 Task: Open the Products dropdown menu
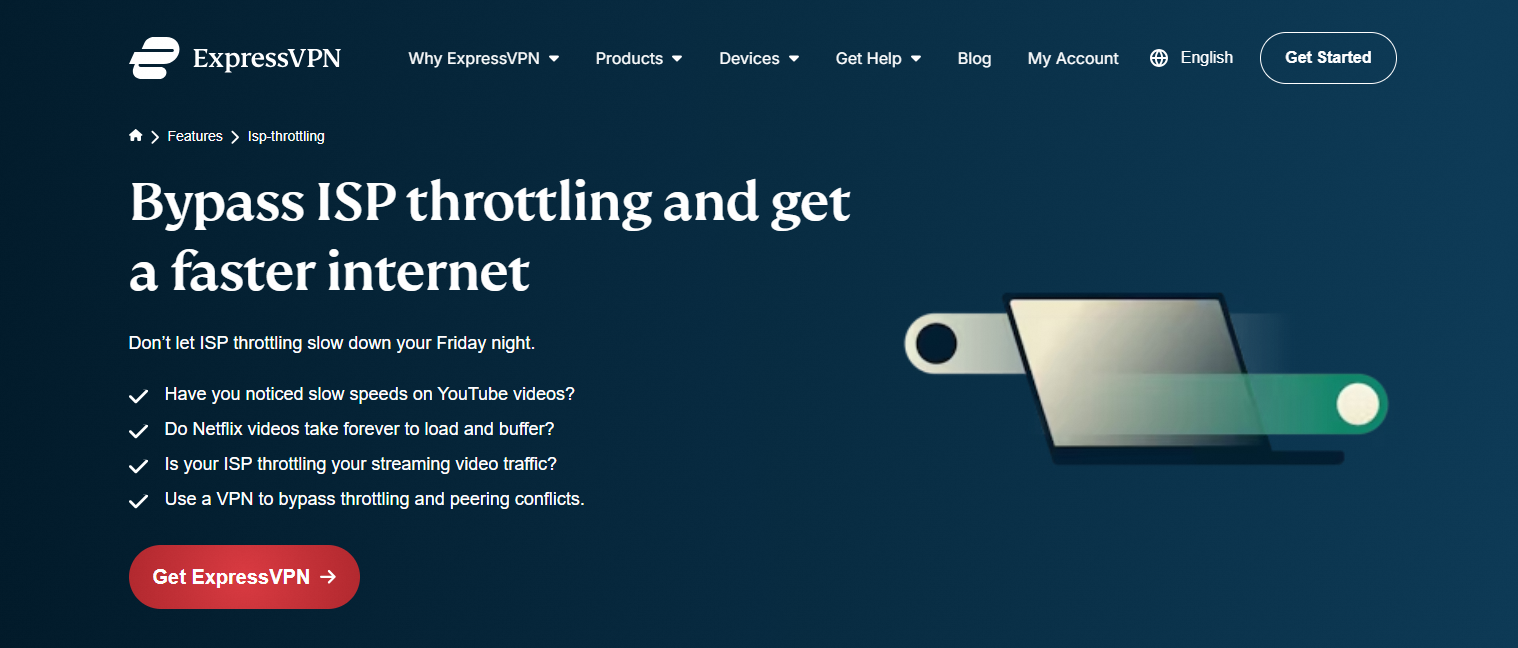click(x=639, y=59)
